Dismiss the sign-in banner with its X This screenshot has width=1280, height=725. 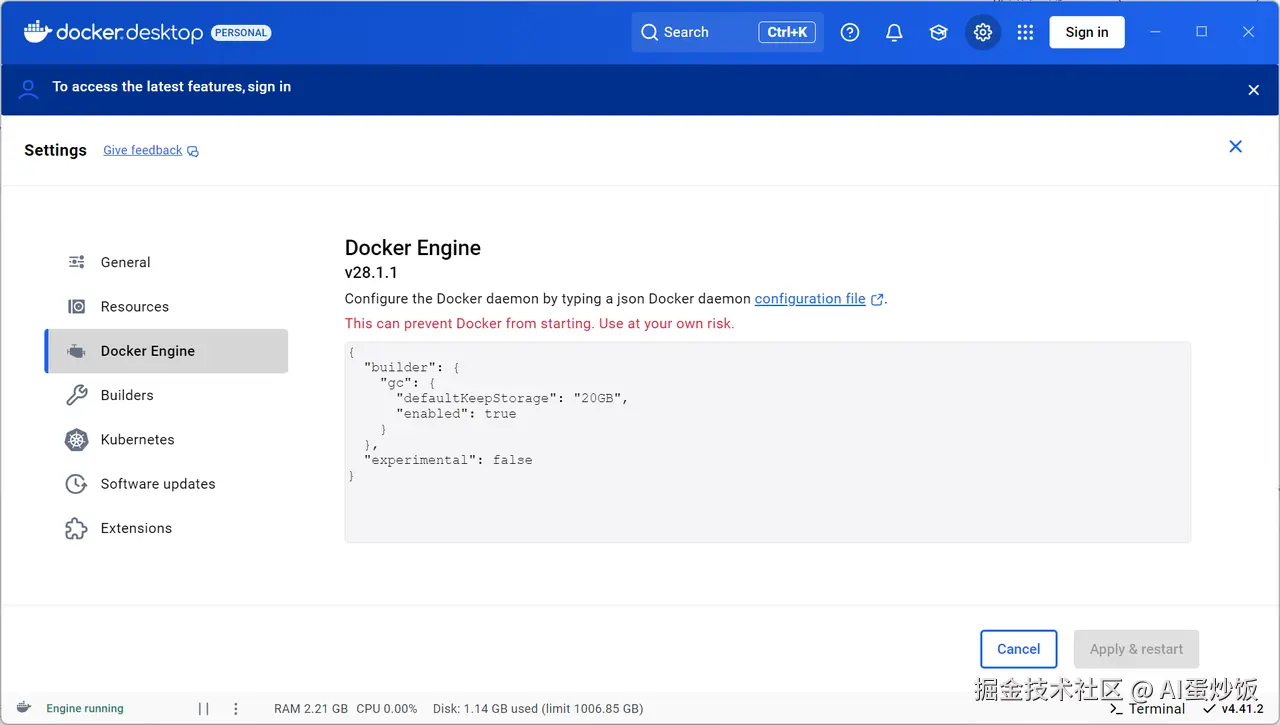pyautogui.click(x=1253, y=90)
